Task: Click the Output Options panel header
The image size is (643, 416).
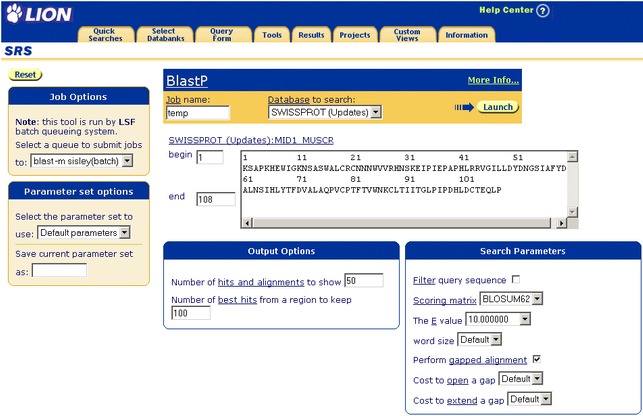Action: [x=281, y=251]
